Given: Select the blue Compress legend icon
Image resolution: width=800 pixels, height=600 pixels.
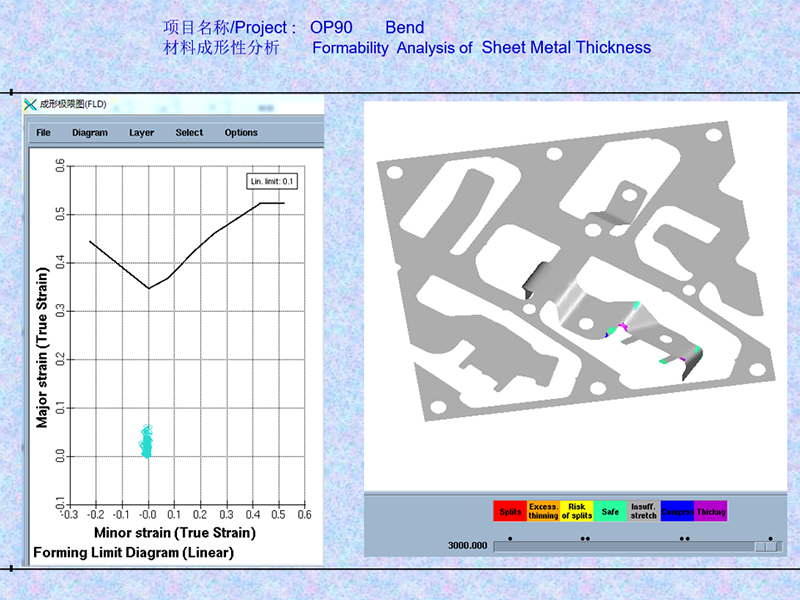Looking at the screenshot, I should coord(677,510).
